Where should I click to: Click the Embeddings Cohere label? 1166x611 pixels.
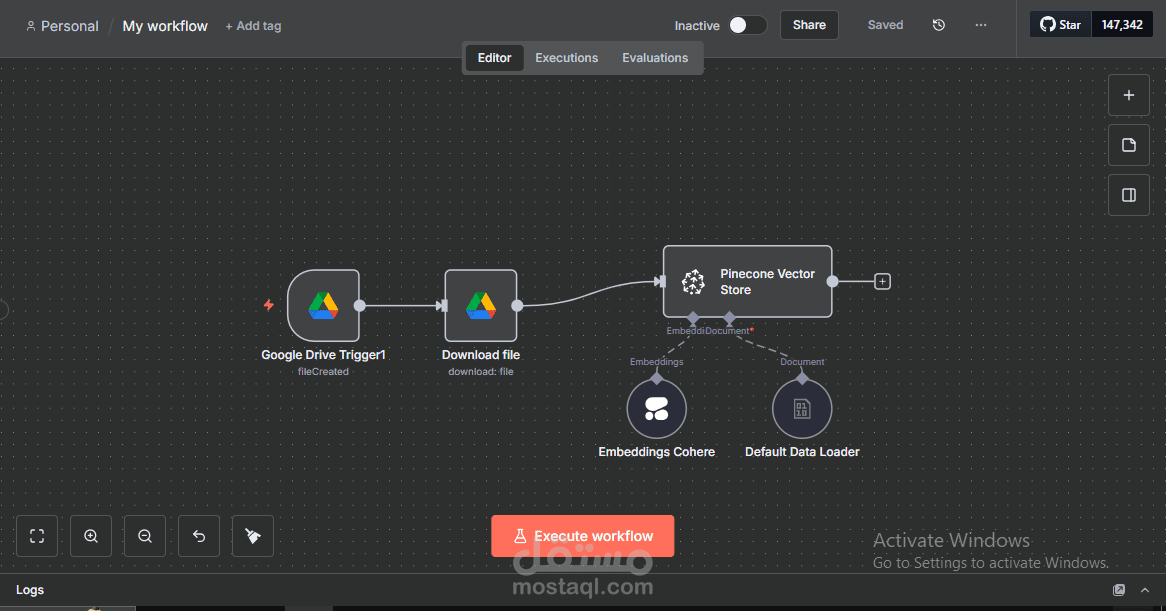click(x=657, y=452)
